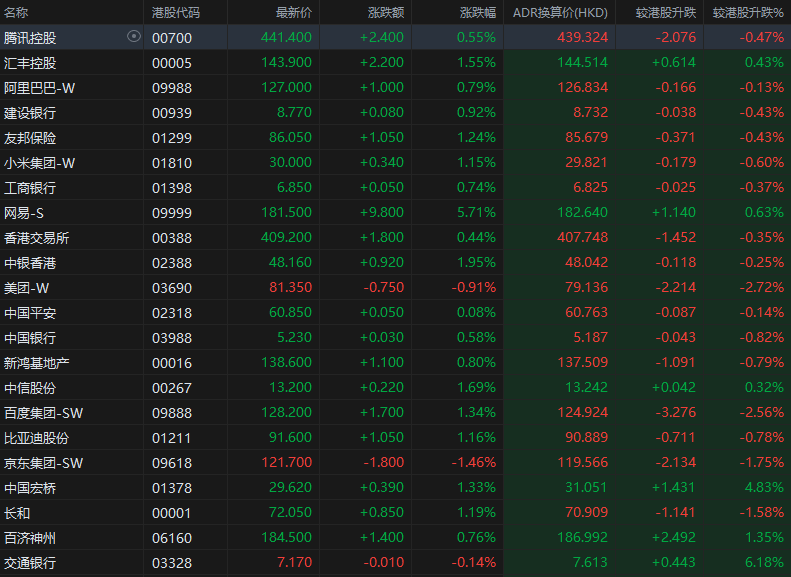The width and height of the screenshot is (791, 577).
Task: Select 工商银行 in the list
Action: [30, 188]
